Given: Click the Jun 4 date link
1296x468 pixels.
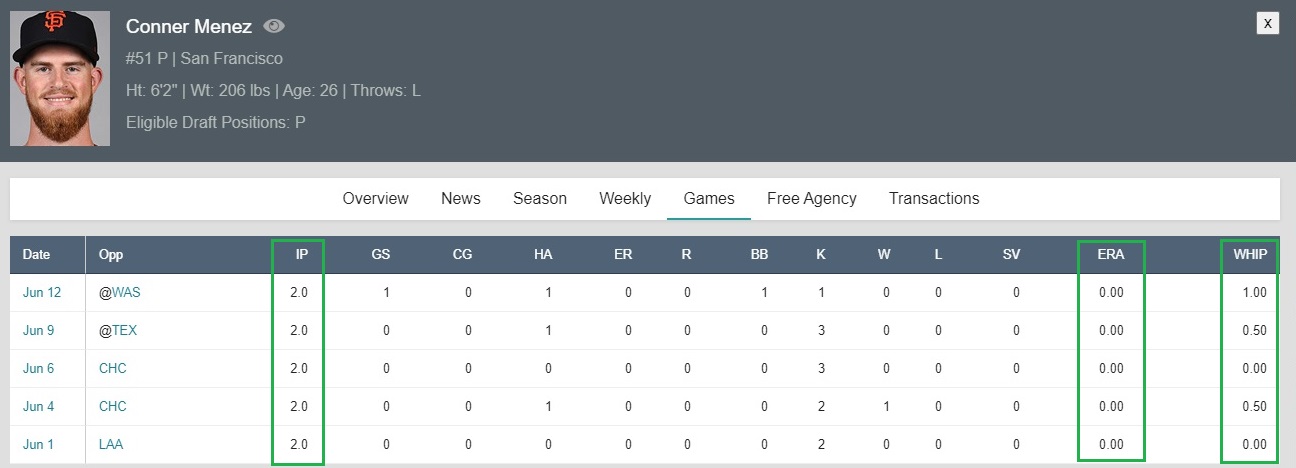Looking at the screenshot, I should (39, 407).
